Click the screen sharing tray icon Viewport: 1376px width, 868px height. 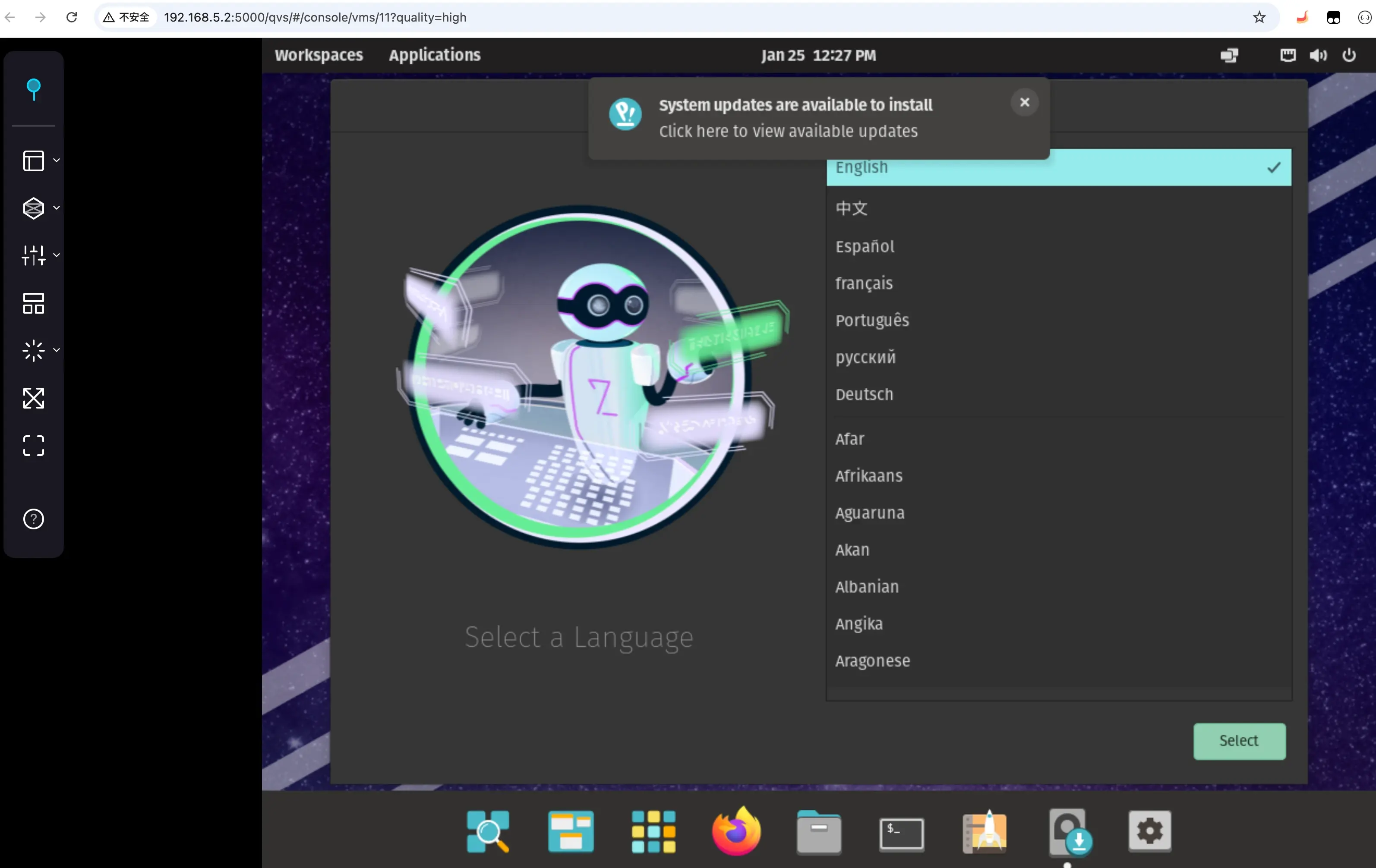click(x=1229, y=55)
